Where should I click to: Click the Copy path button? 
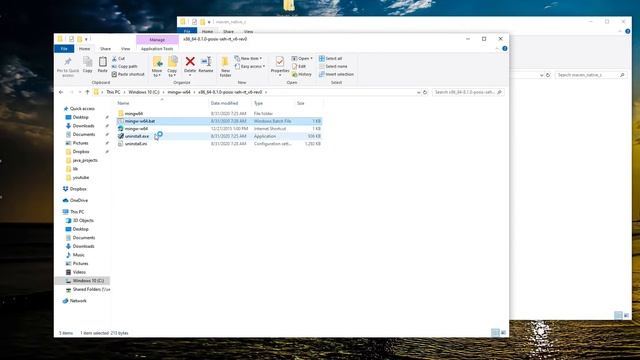tap(124, 67)
